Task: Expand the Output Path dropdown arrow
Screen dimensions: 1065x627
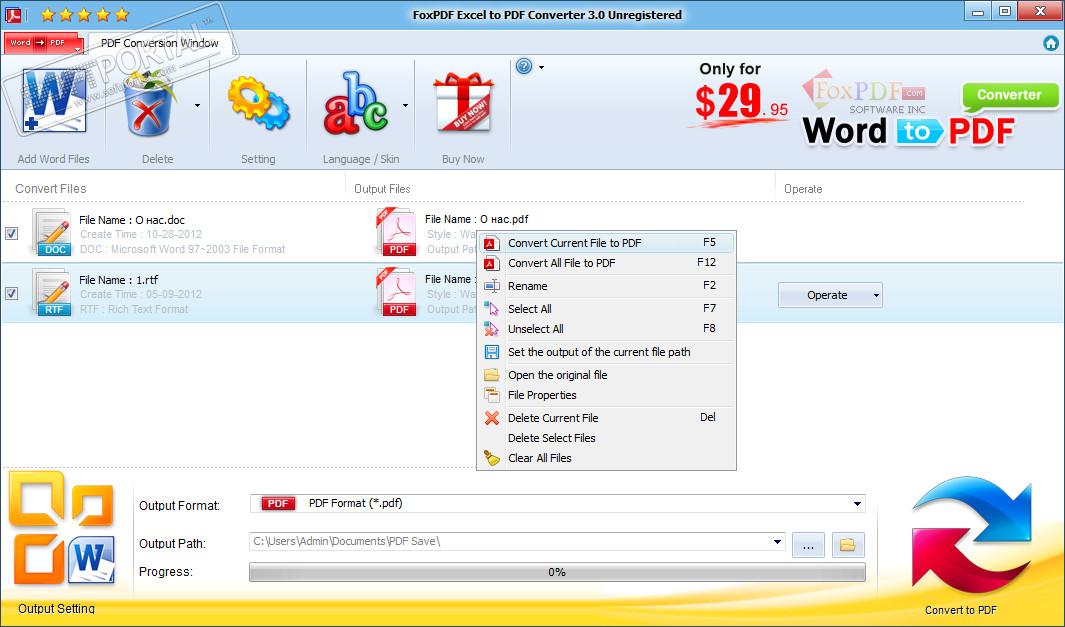Action: pyautogui.click(x=777, y=541)
